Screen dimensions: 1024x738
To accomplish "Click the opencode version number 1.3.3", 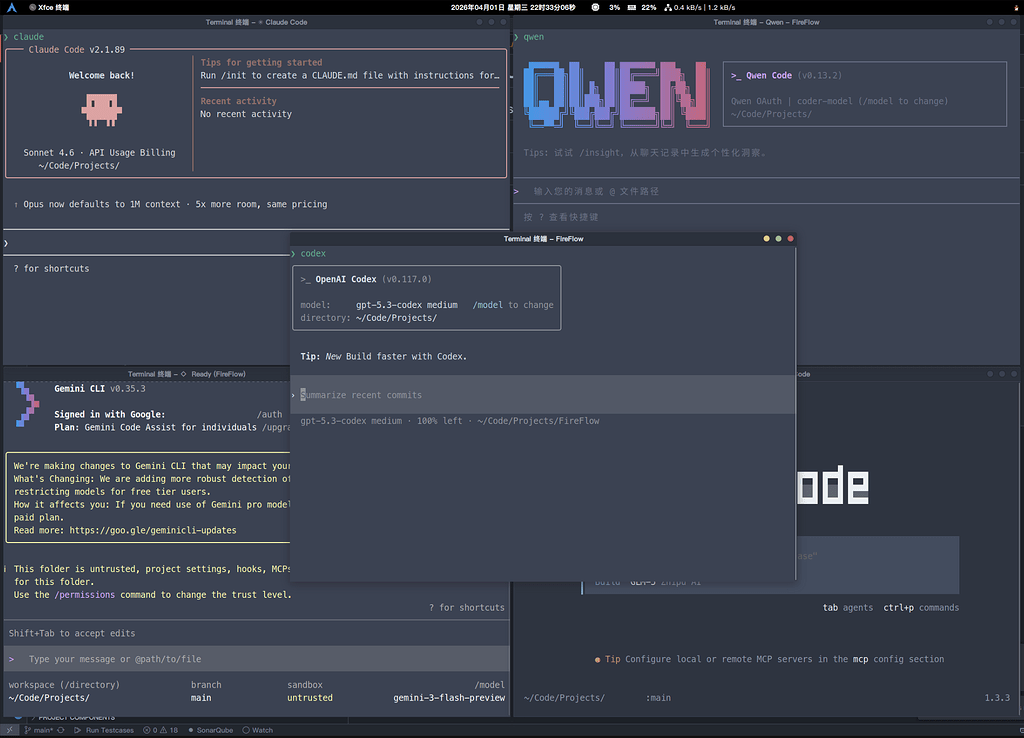I will point(997,698).
